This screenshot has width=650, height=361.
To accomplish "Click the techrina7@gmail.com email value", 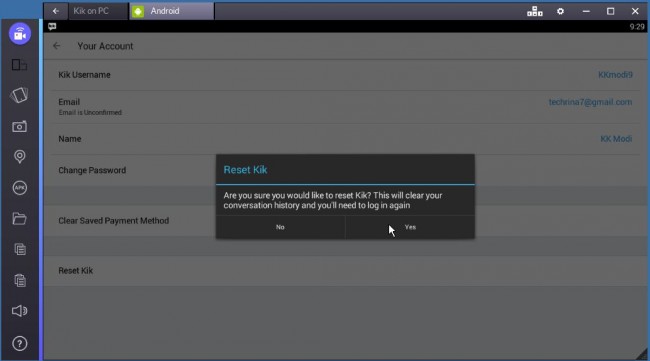I will pos(590,102).
